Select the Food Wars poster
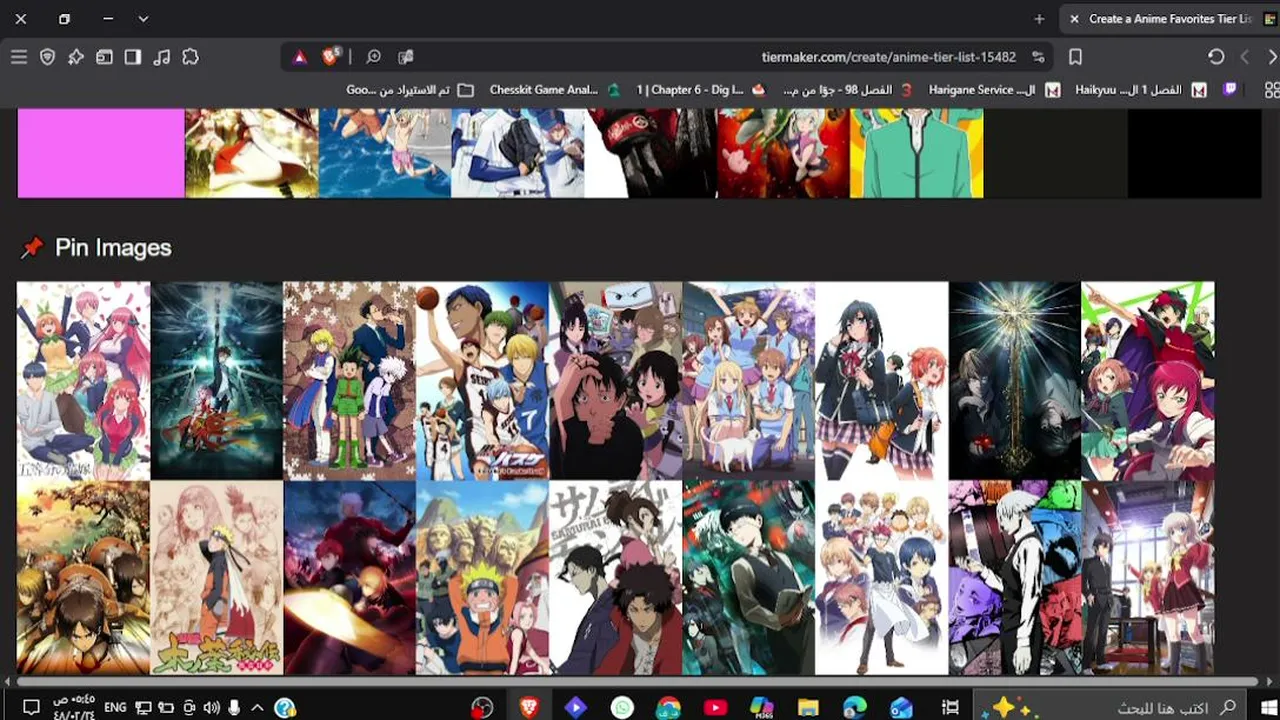 click(882, 578)
